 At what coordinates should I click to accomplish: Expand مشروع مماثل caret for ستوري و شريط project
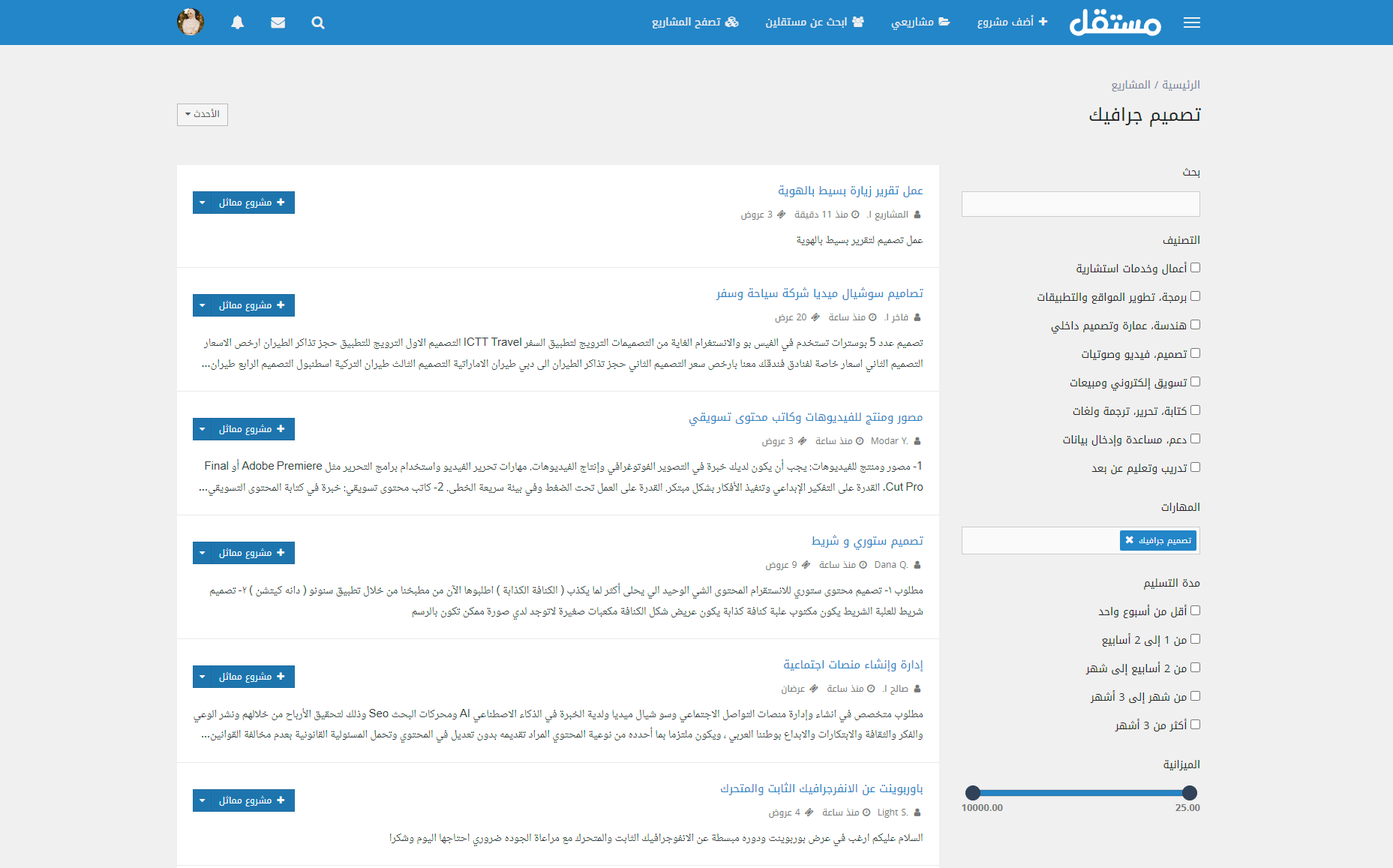click(x=203, y=553)
